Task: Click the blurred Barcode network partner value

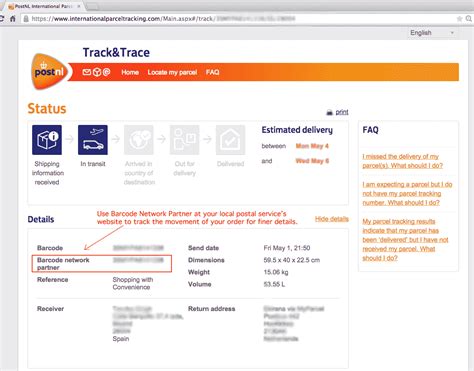Action: pos(138,260)
